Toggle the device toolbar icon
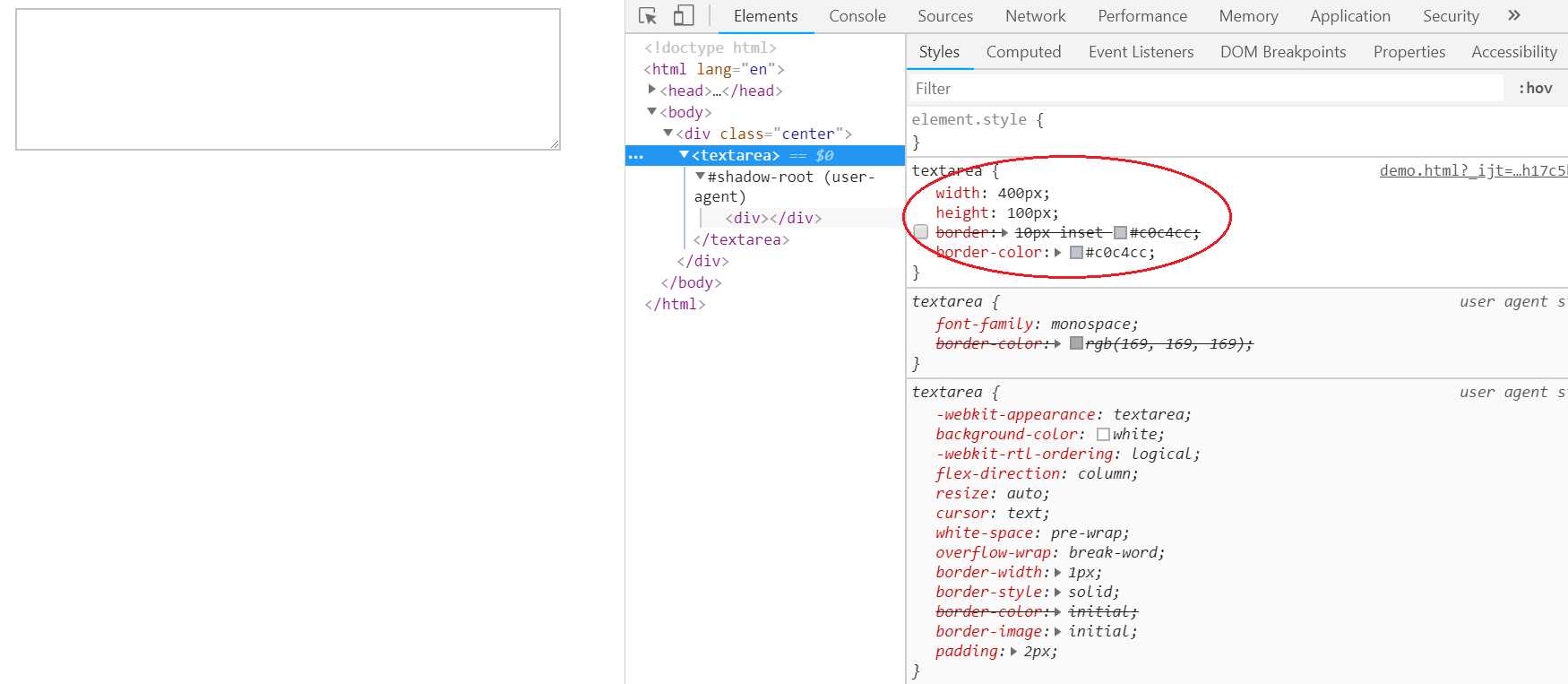 tap(684, 16)
